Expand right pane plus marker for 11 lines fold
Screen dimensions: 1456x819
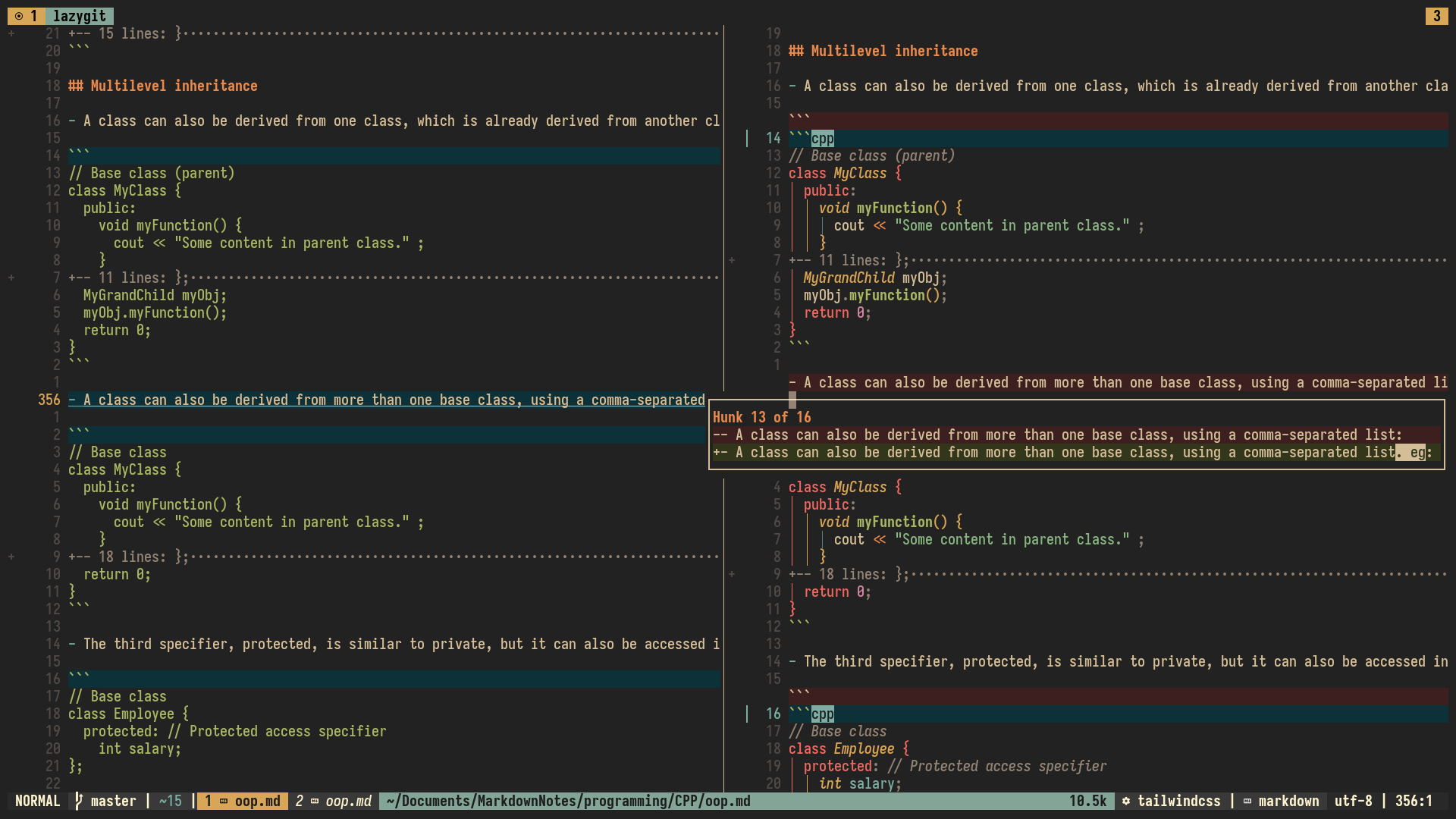pyautogui.click(x=732, y=260)
